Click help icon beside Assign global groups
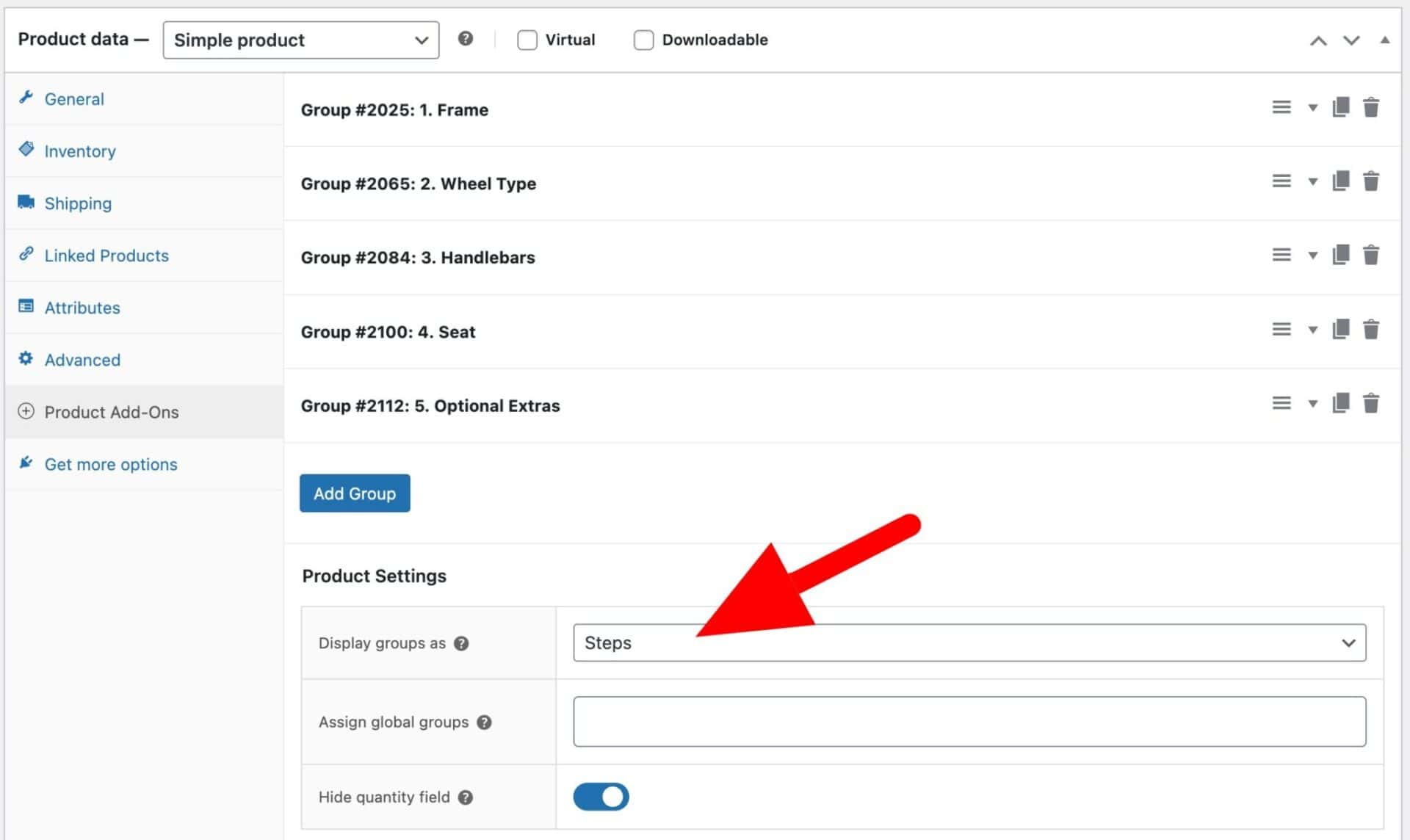The image size is (1410, 840). point(484,722)
